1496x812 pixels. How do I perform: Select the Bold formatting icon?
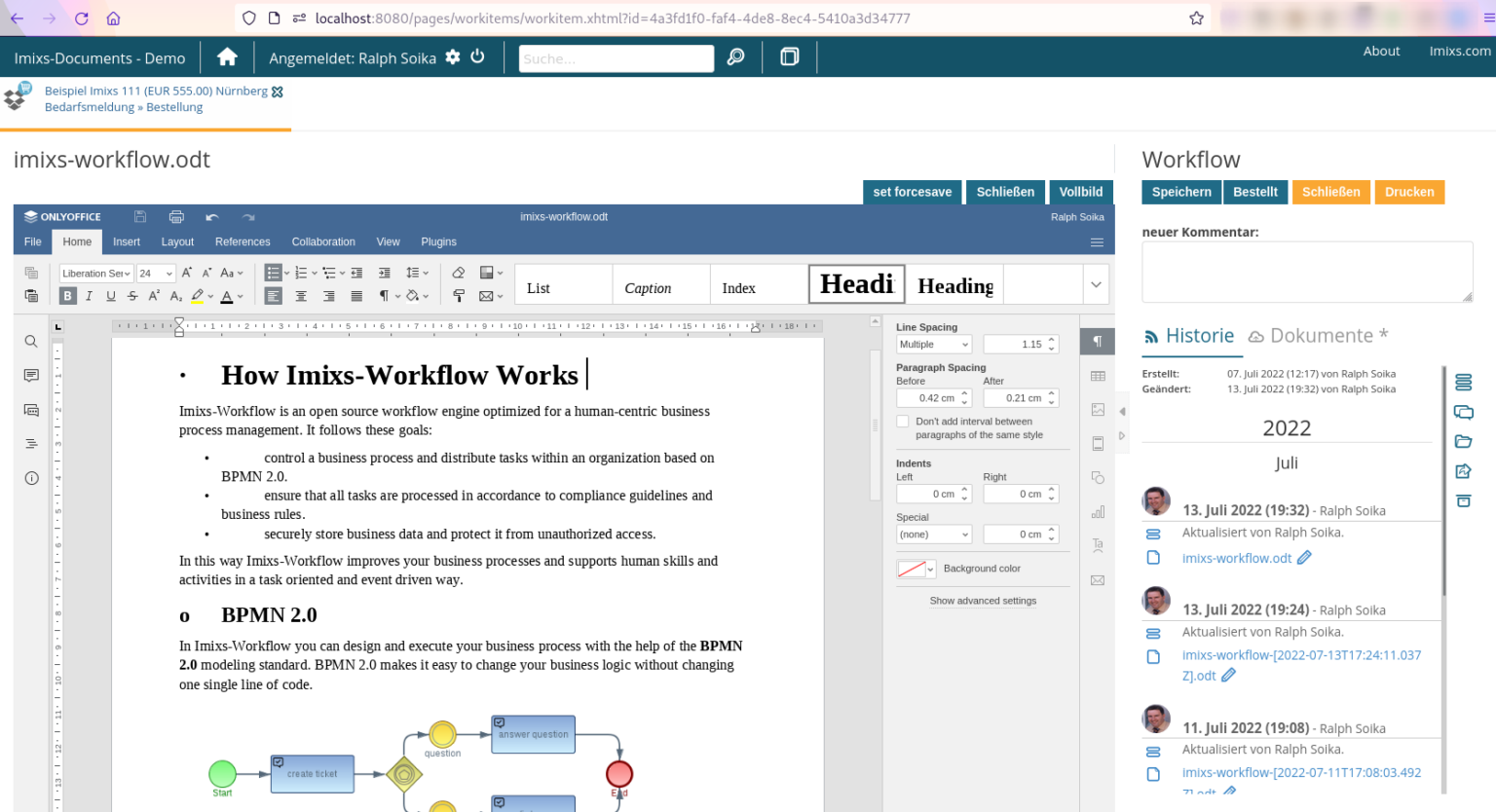(x=66, y=295)
